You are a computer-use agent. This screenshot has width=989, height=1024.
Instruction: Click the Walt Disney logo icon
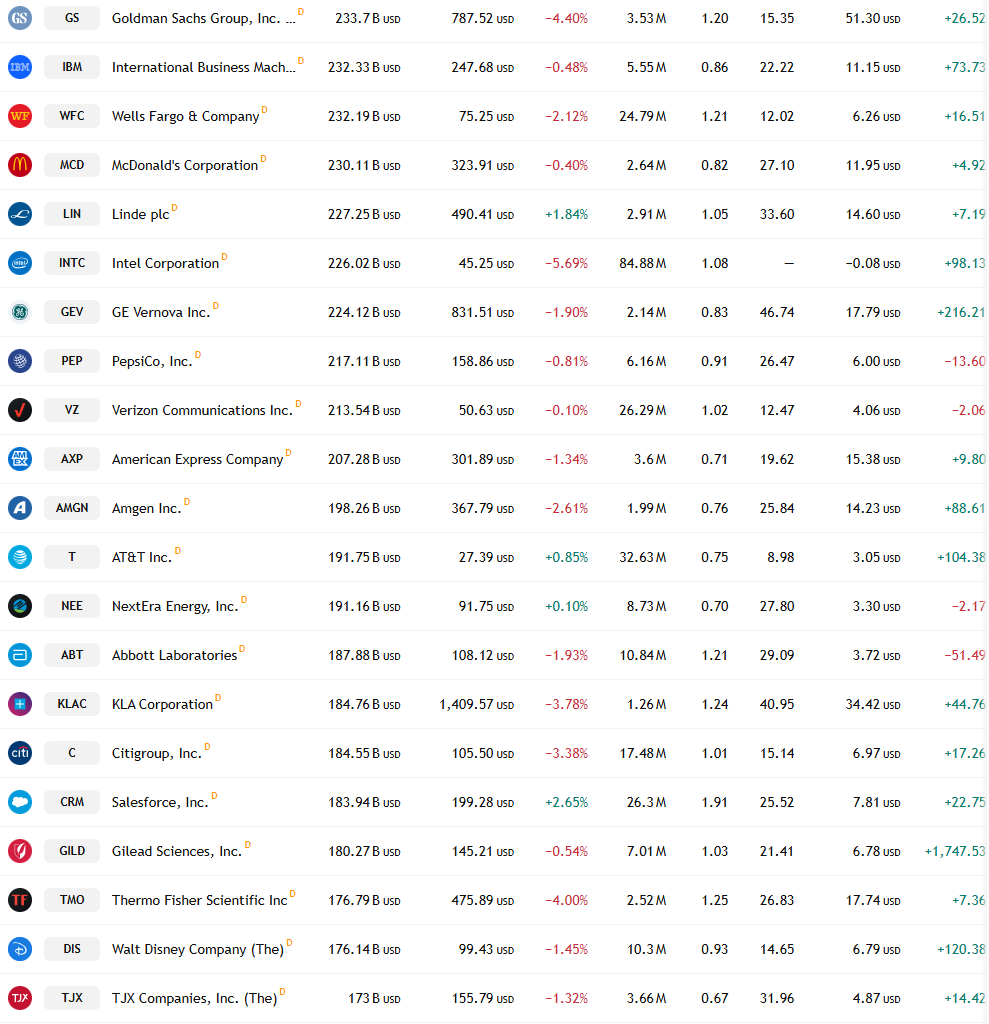[20, 949]
